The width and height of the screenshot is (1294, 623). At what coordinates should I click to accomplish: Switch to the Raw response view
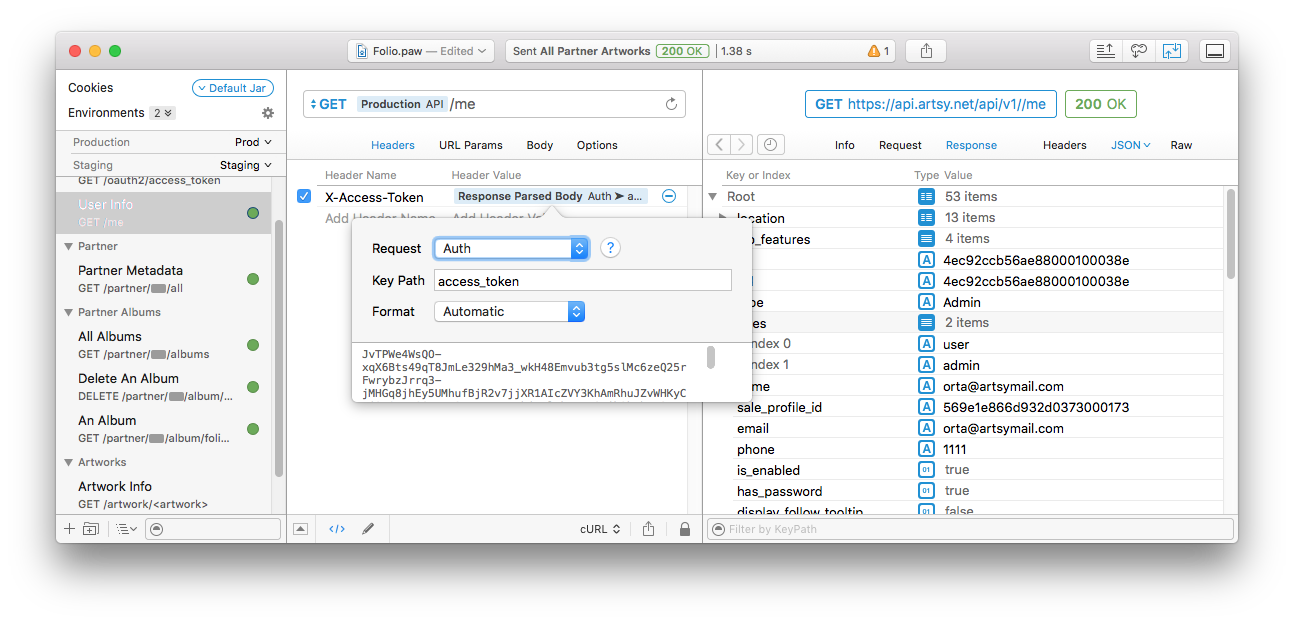1182,145
